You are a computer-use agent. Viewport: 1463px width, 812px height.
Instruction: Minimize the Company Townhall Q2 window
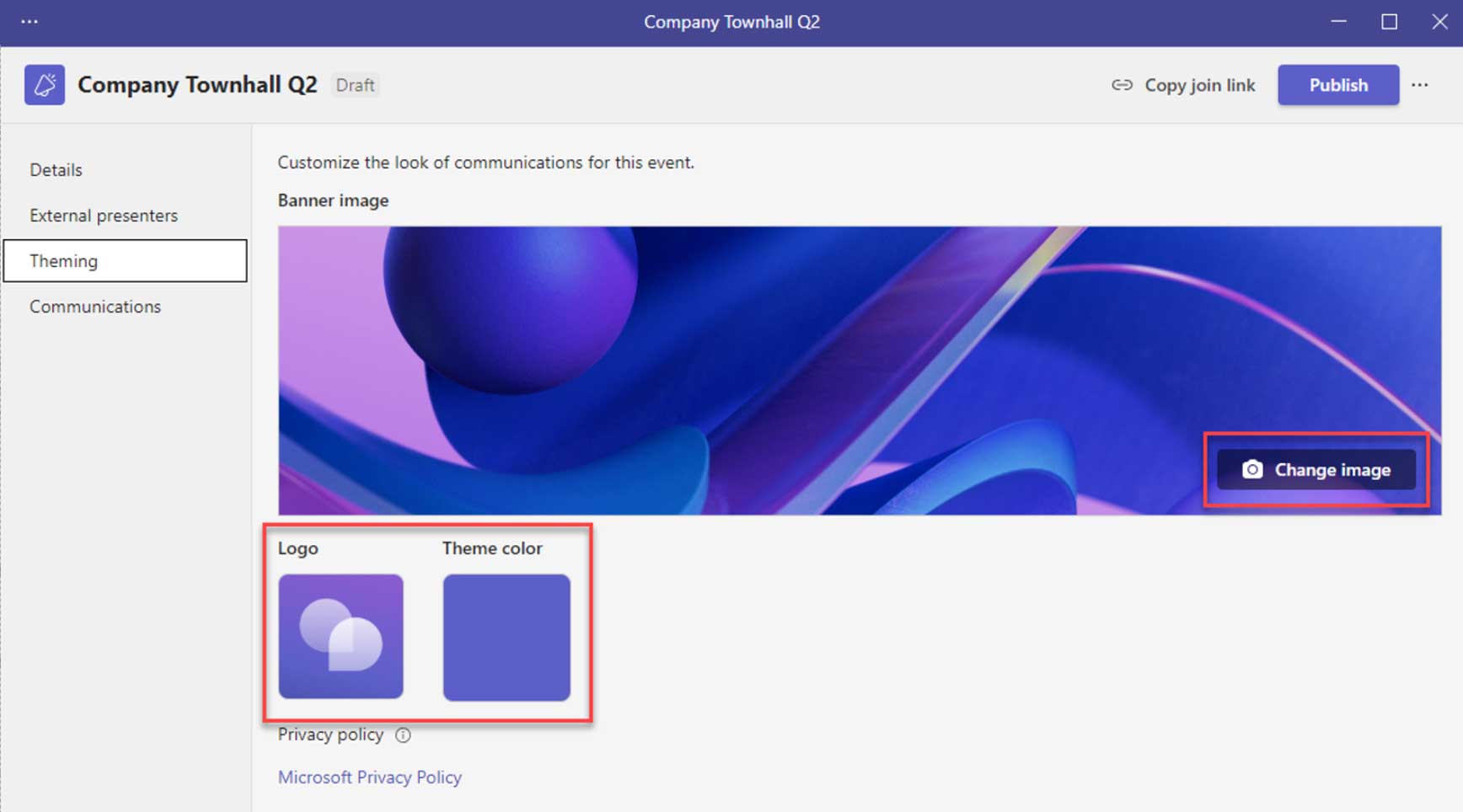click(x=1339, y=22)
